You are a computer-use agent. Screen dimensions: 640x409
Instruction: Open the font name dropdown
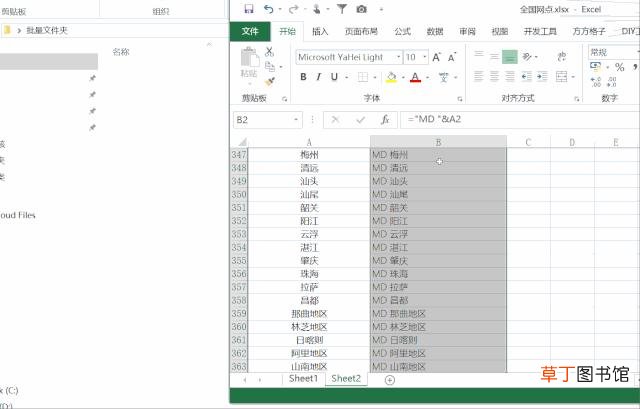399,57
